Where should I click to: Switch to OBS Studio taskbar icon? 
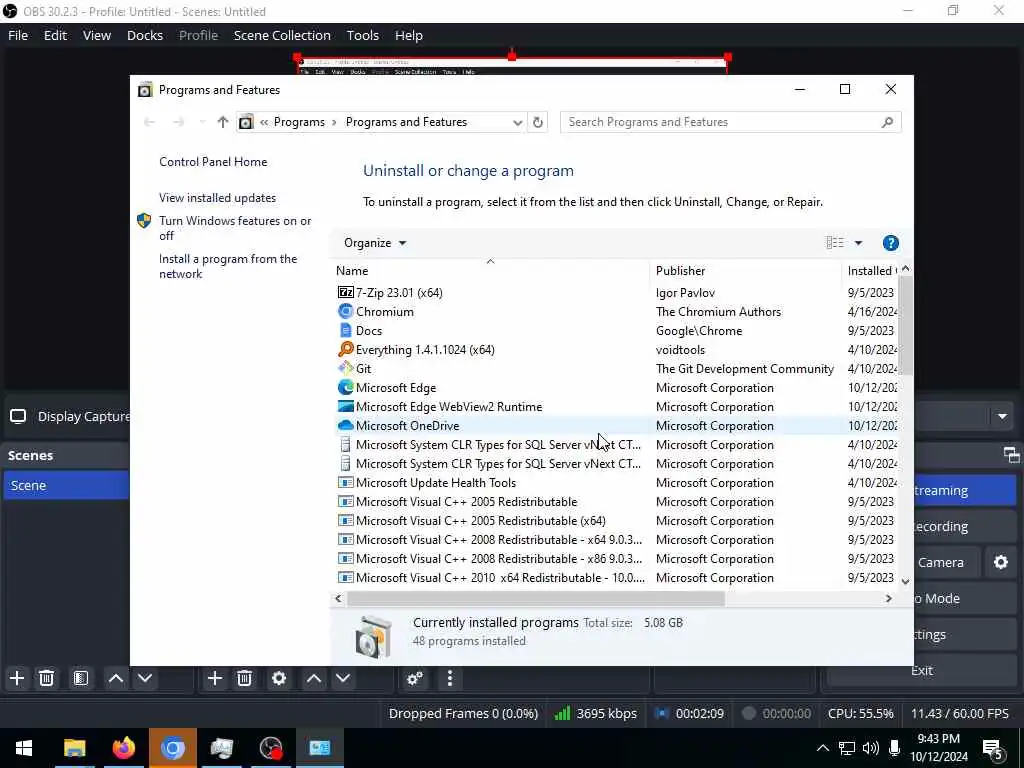pyautogui.click(x=270, y=748)
